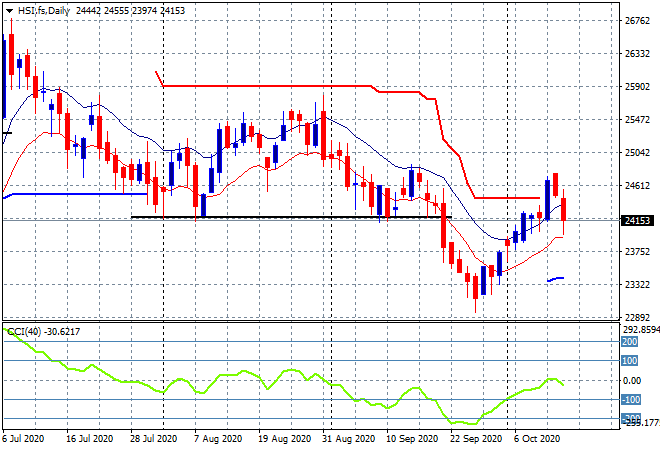This screenshot has height=450, width=660.
Task: Click date label 6 Jul 2020
Action: coord(23,439)
